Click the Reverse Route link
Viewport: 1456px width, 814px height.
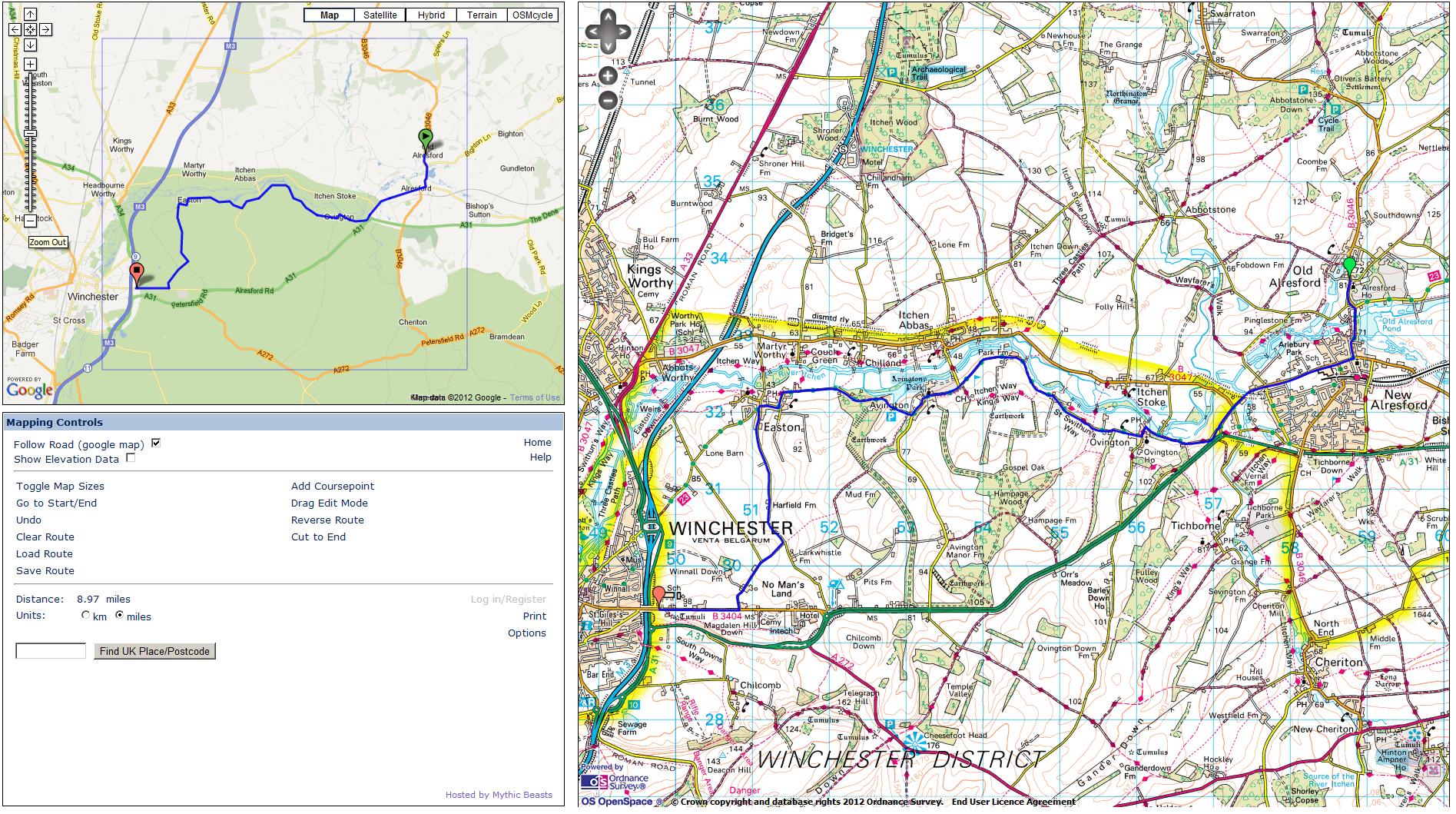click(x=327, y=520)
